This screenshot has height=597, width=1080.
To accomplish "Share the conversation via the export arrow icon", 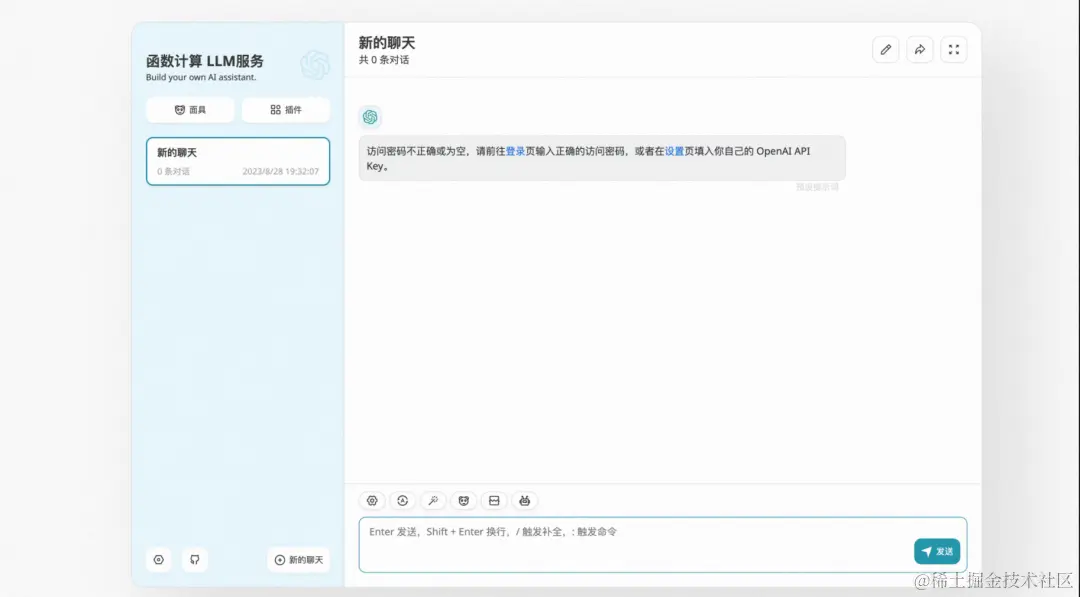I will tap(920, 48).
